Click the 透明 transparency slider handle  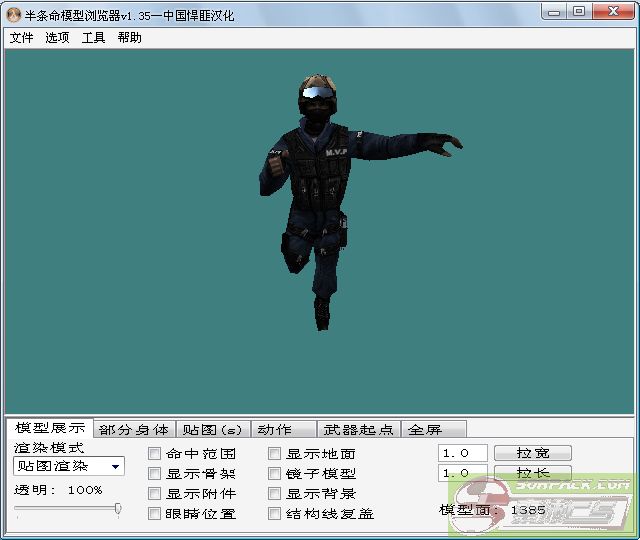click(118, 509)
